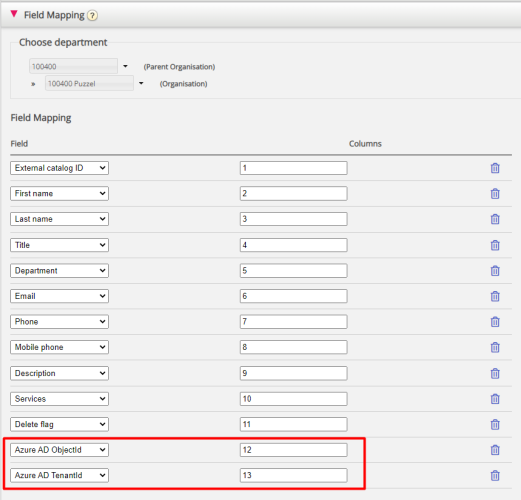Open the Field Mapping help icon

pyautogui.click(x=92, y=15)
